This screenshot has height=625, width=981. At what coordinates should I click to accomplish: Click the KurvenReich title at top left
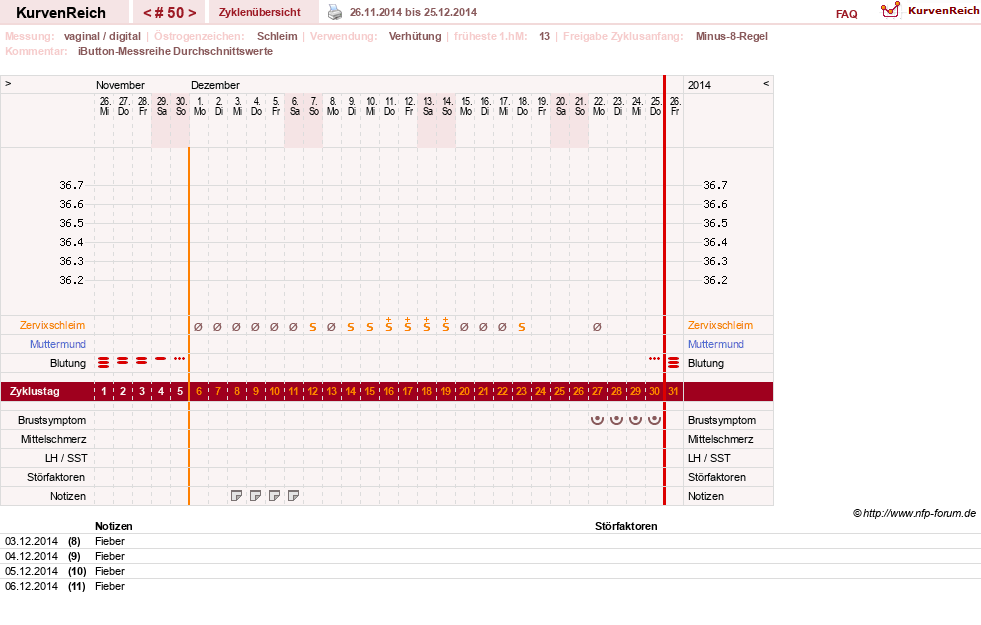(x=61, y=13)
